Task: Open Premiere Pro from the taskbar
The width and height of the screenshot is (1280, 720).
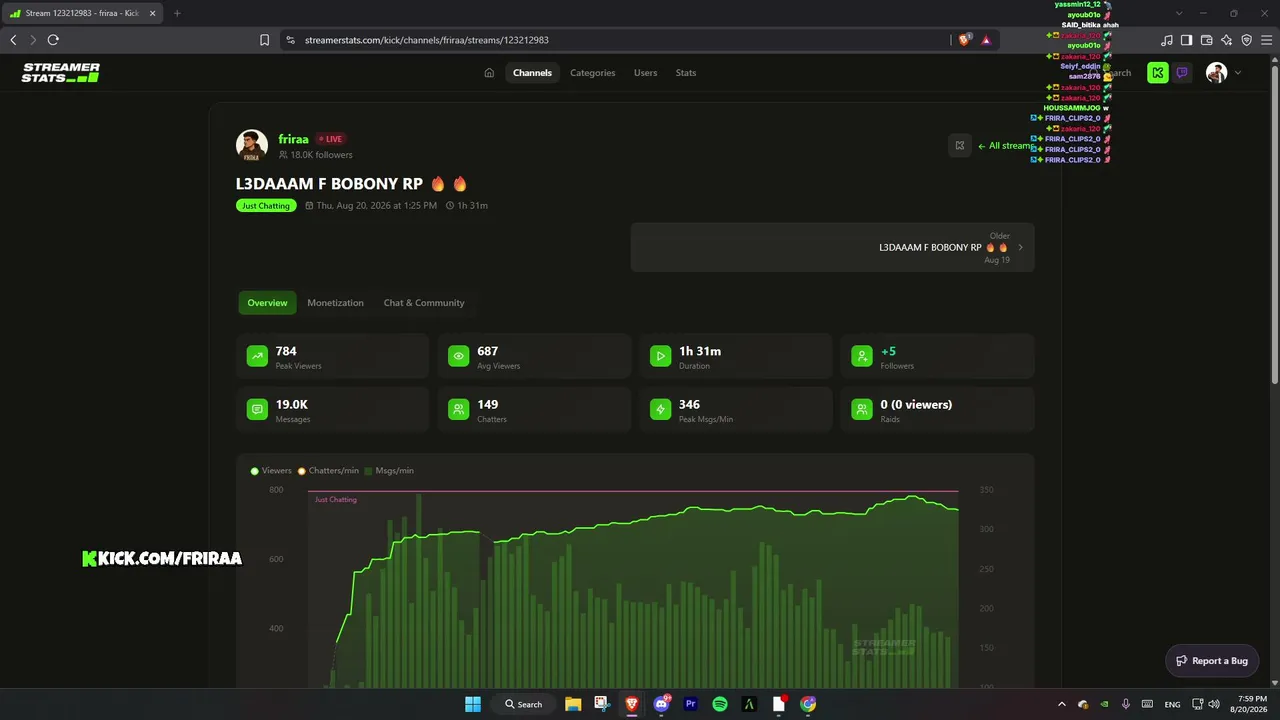Action: pos(690,704)
